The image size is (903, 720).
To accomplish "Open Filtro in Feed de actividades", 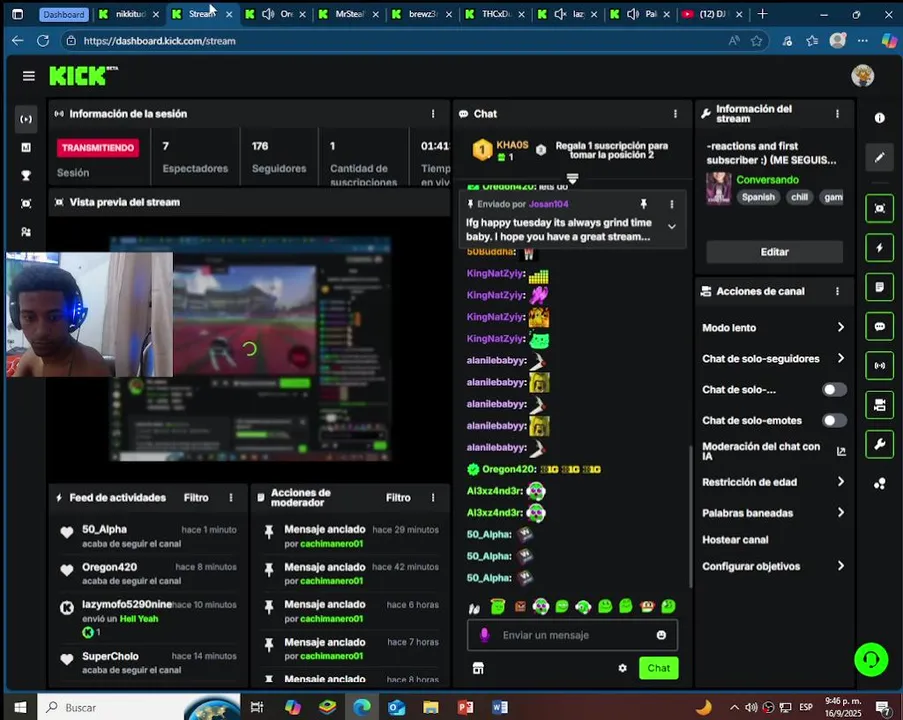I will [x=196, y=498].
